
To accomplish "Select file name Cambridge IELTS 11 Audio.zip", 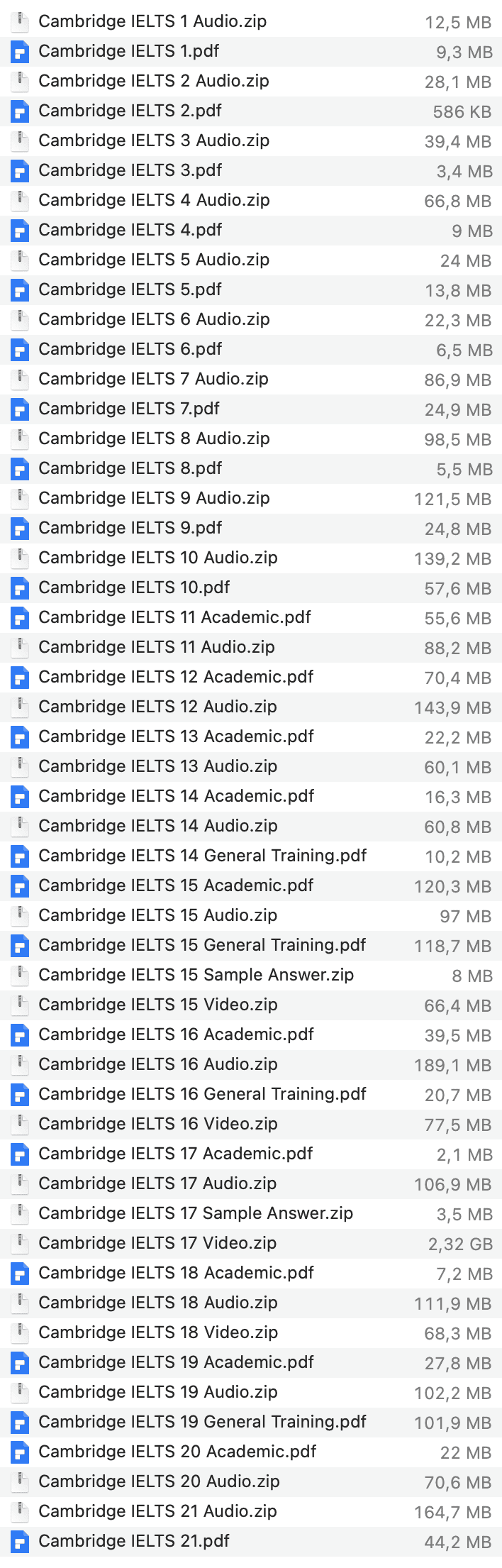I will [x=157, y=647].
